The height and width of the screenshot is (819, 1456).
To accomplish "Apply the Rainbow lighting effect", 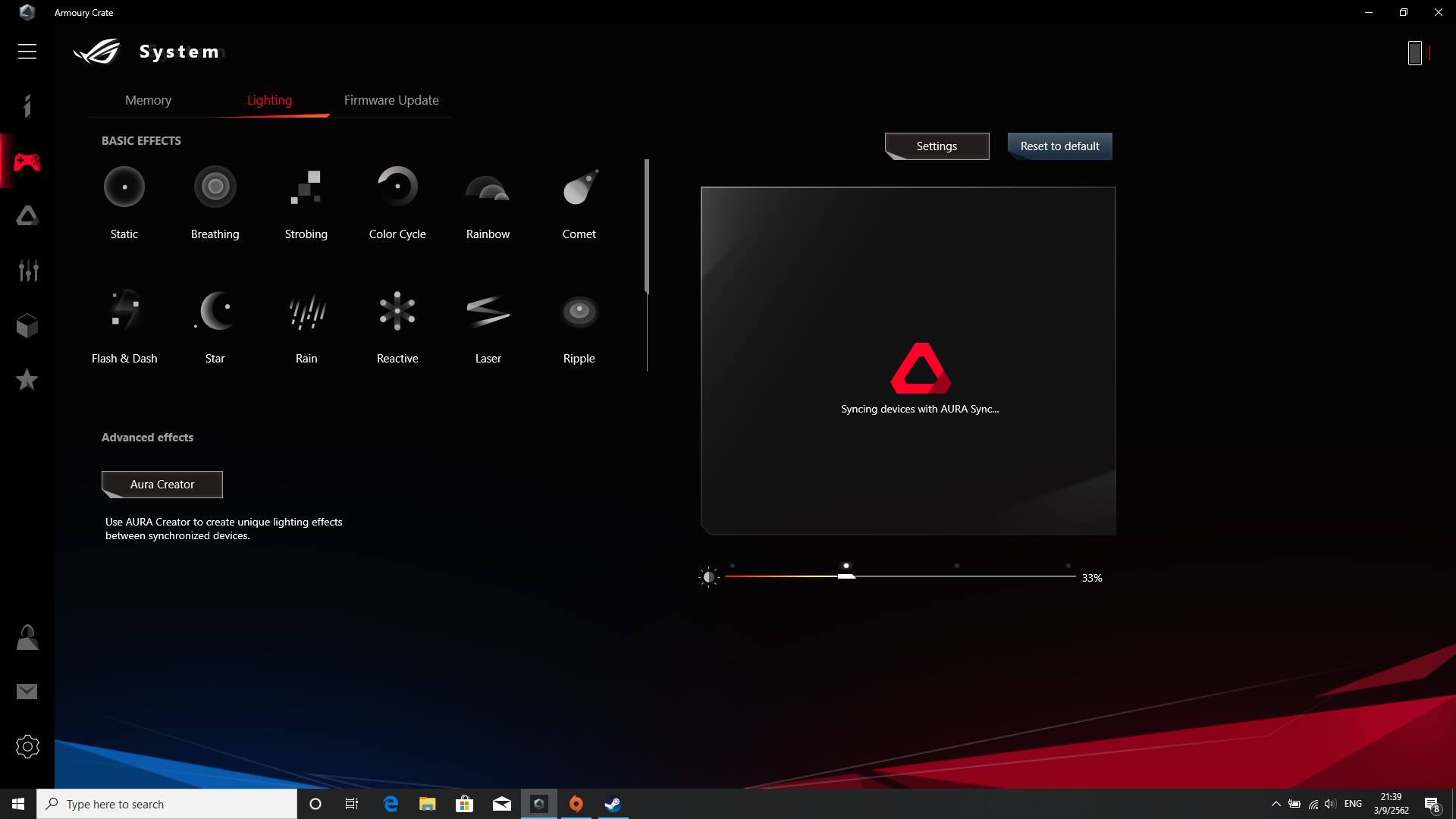I will pos(488,188).
